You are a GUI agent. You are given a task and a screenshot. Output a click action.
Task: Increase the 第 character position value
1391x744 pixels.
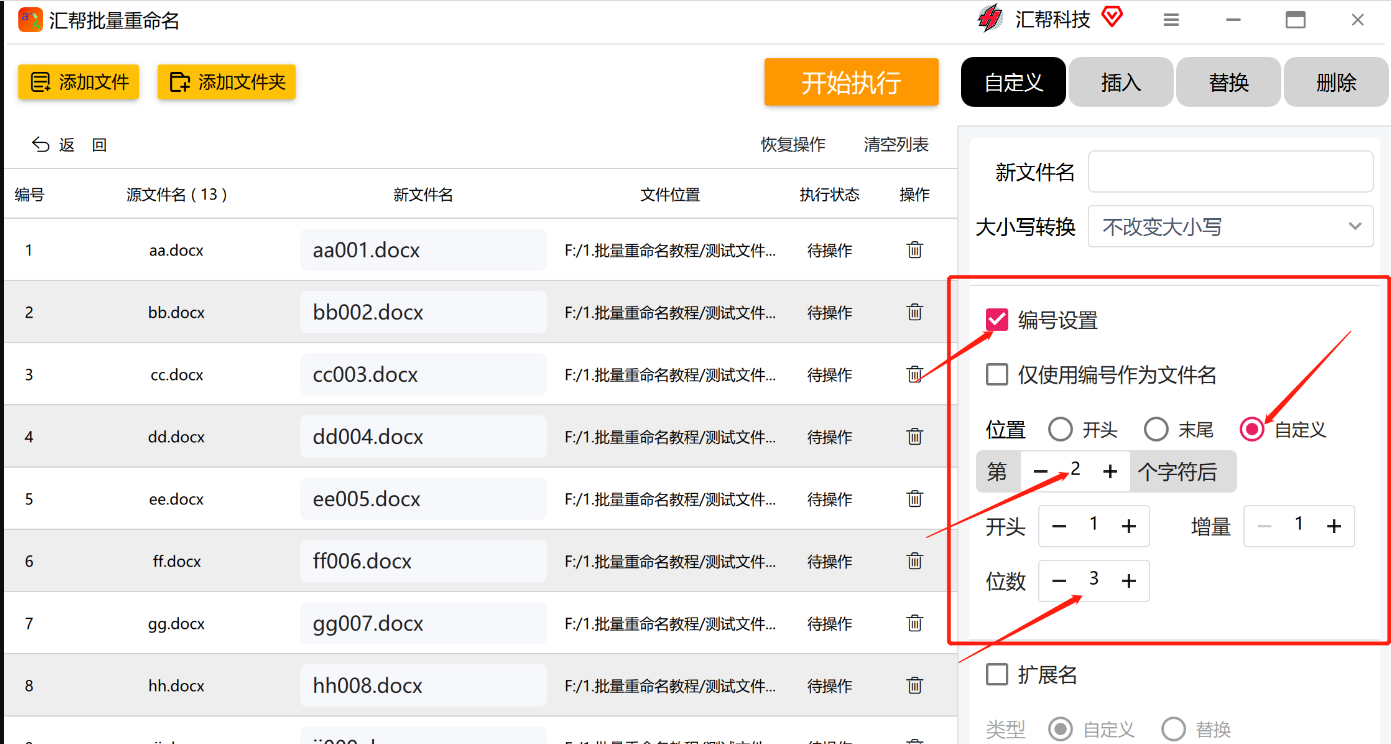[x=1110, y=471]
